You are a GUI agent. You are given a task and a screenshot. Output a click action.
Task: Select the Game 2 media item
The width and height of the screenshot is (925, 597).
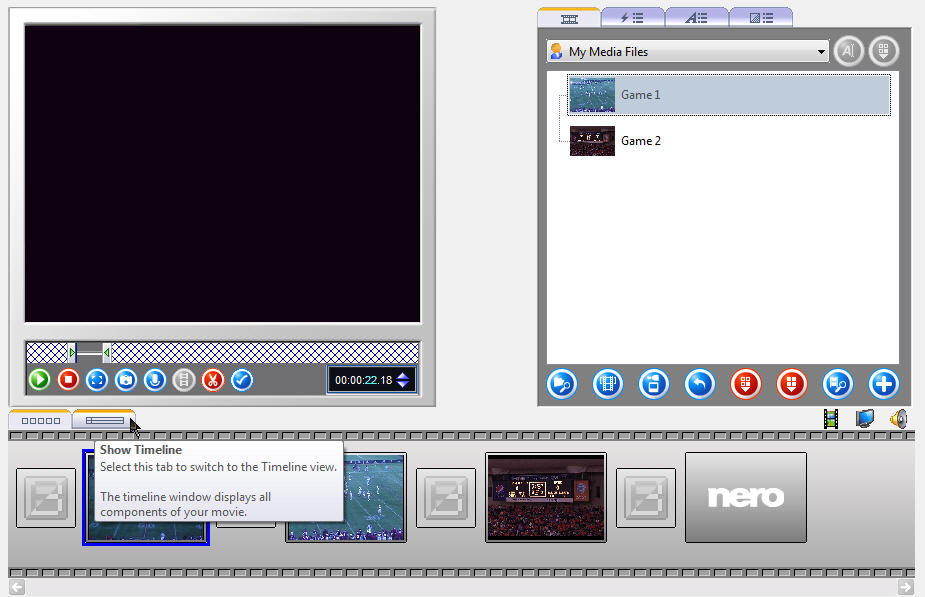tap(729, 141)
